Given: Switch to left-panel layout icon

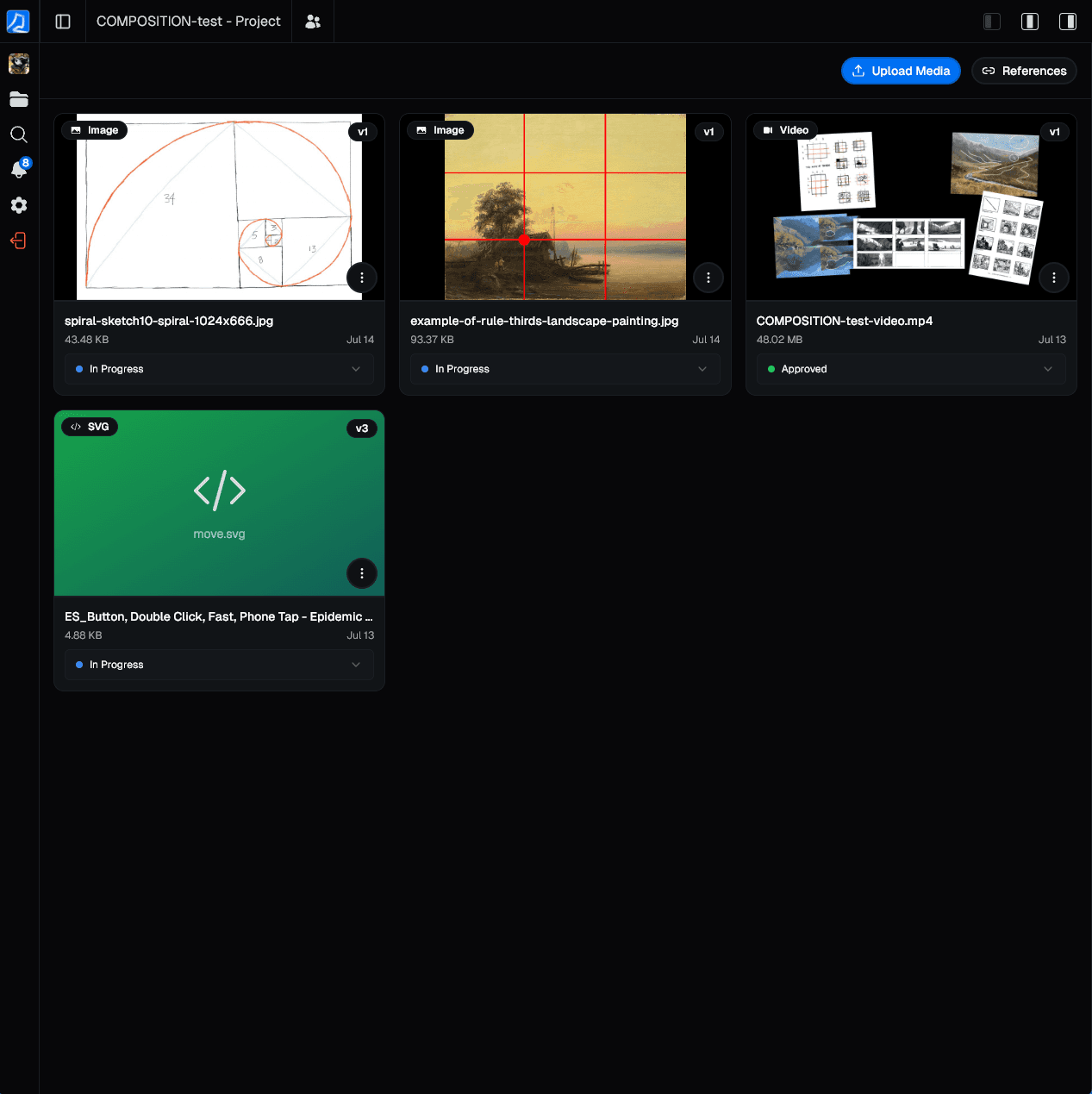Looking at the screenshot, I should click(x=992, y=22).
